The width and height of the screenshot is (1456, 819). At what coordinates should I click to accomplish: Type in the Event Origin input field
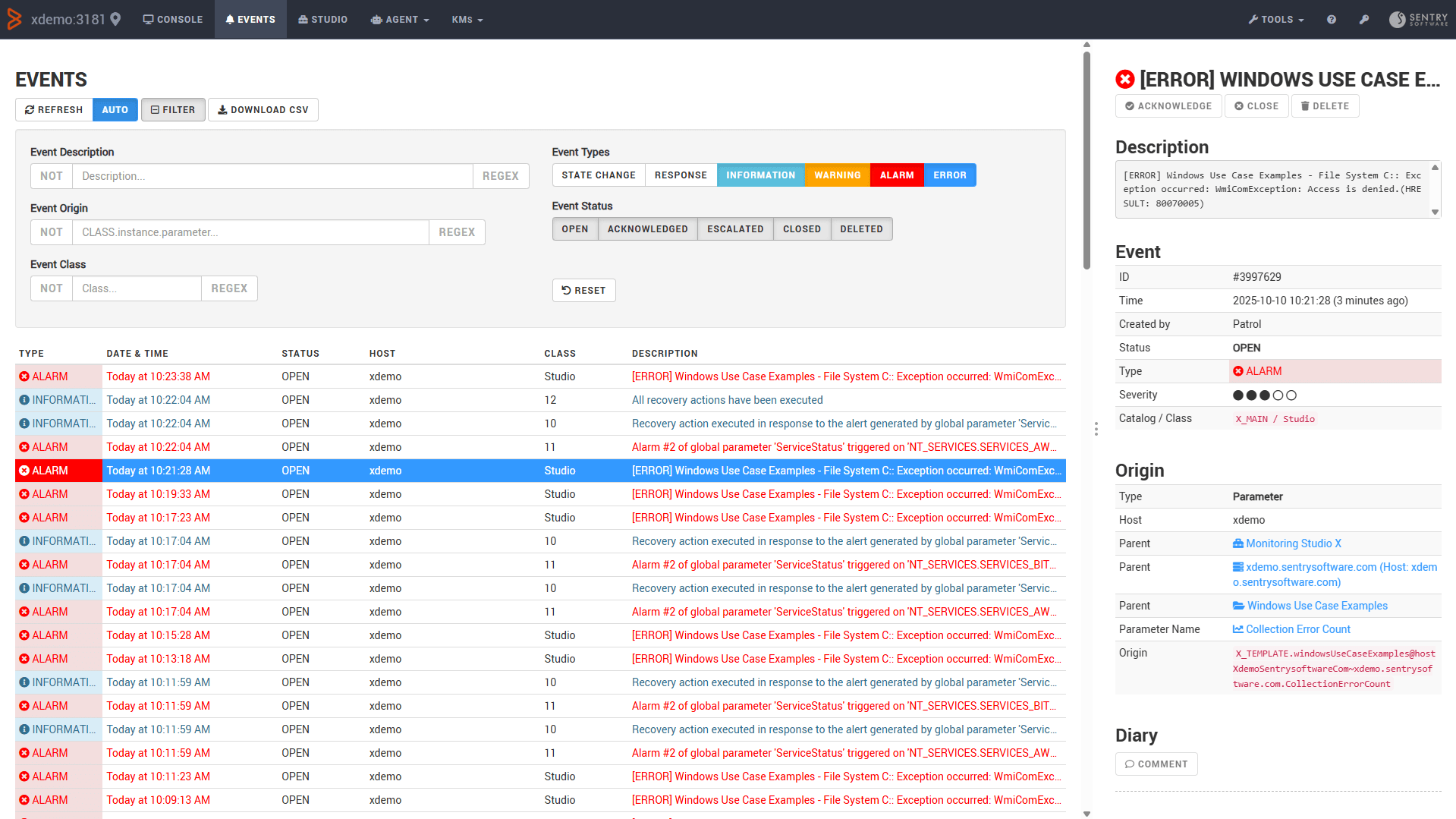pyautogui.click(x=250, y=232)
